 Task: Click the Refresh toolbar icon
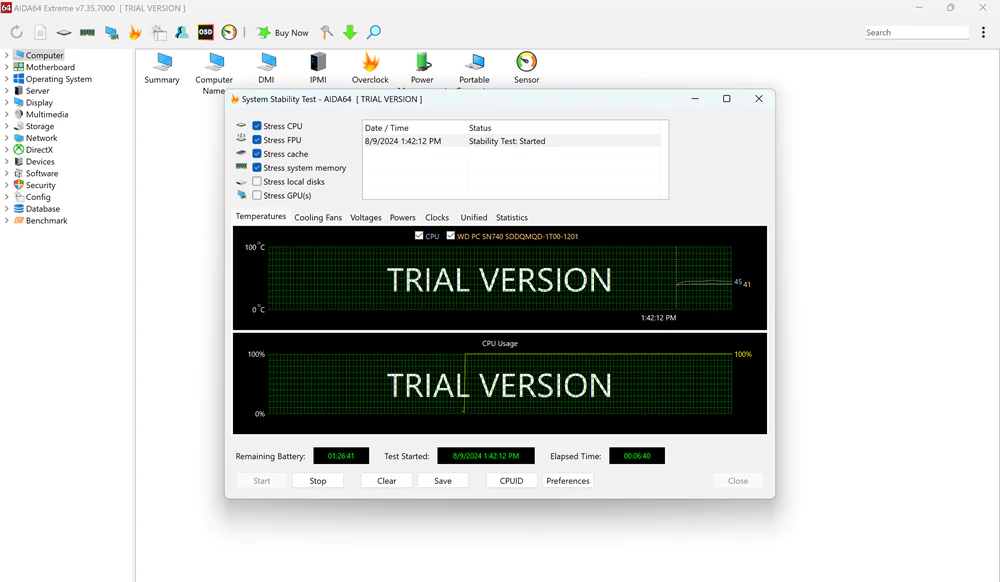point(16,32)
